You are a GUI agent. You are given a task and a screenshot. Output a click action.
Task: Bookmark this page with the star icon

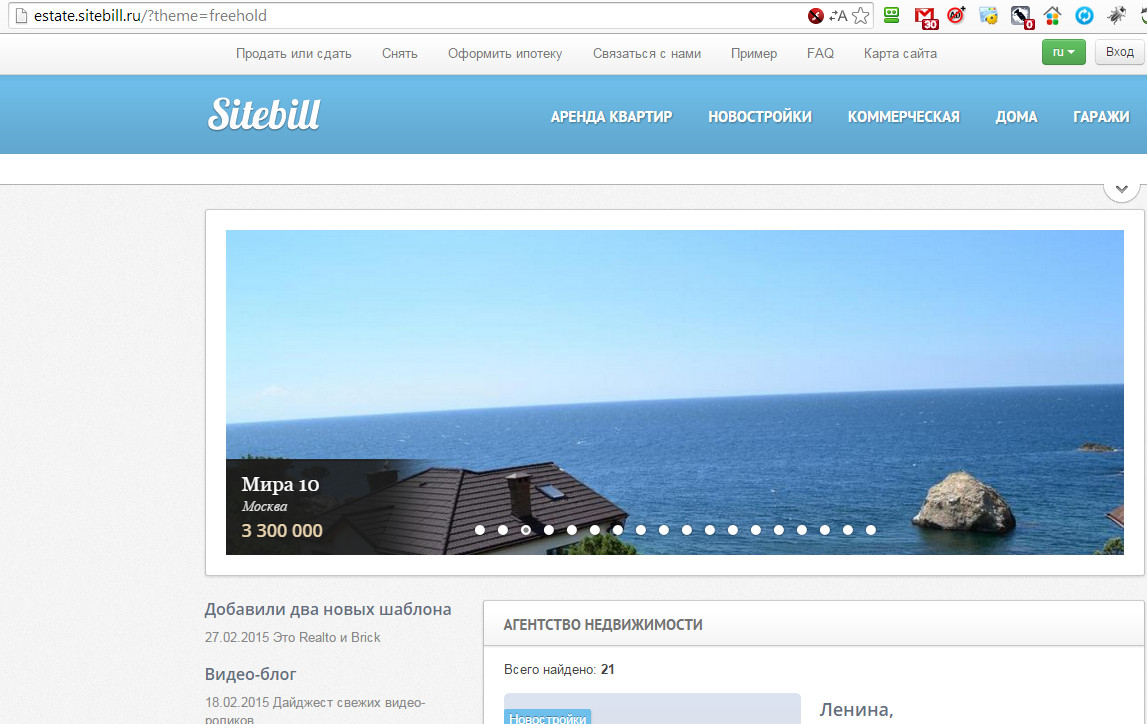pyautogui.click(x=860, y=16)
